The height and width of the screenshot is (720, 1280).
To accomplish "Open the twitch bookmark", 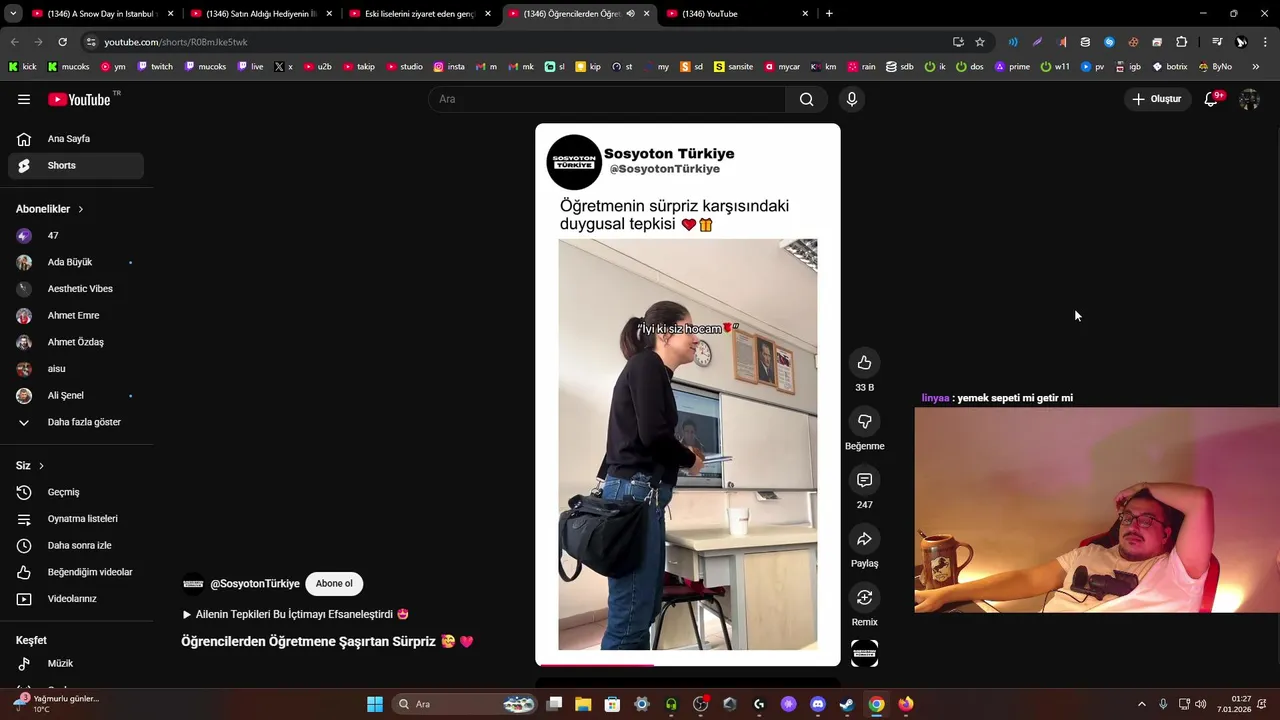I will 155,67.
